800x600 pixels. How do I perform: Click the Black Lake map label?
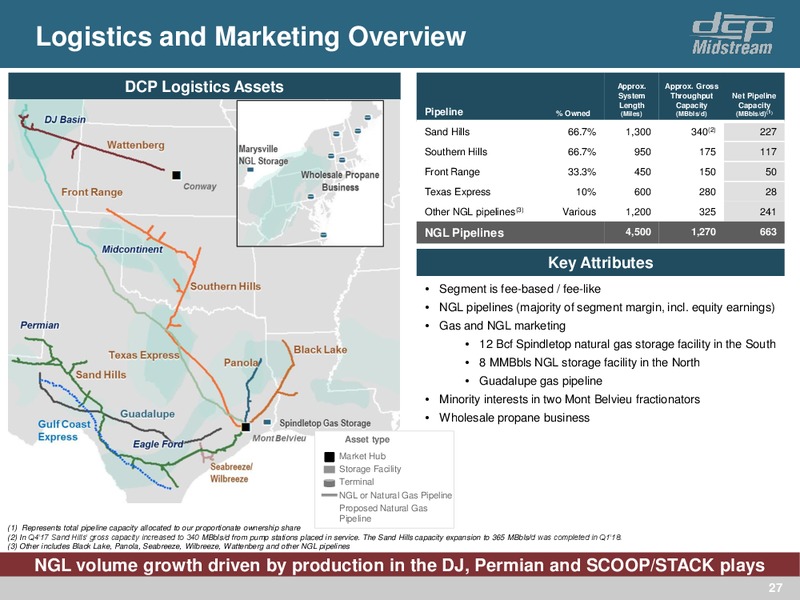[320, 349]
